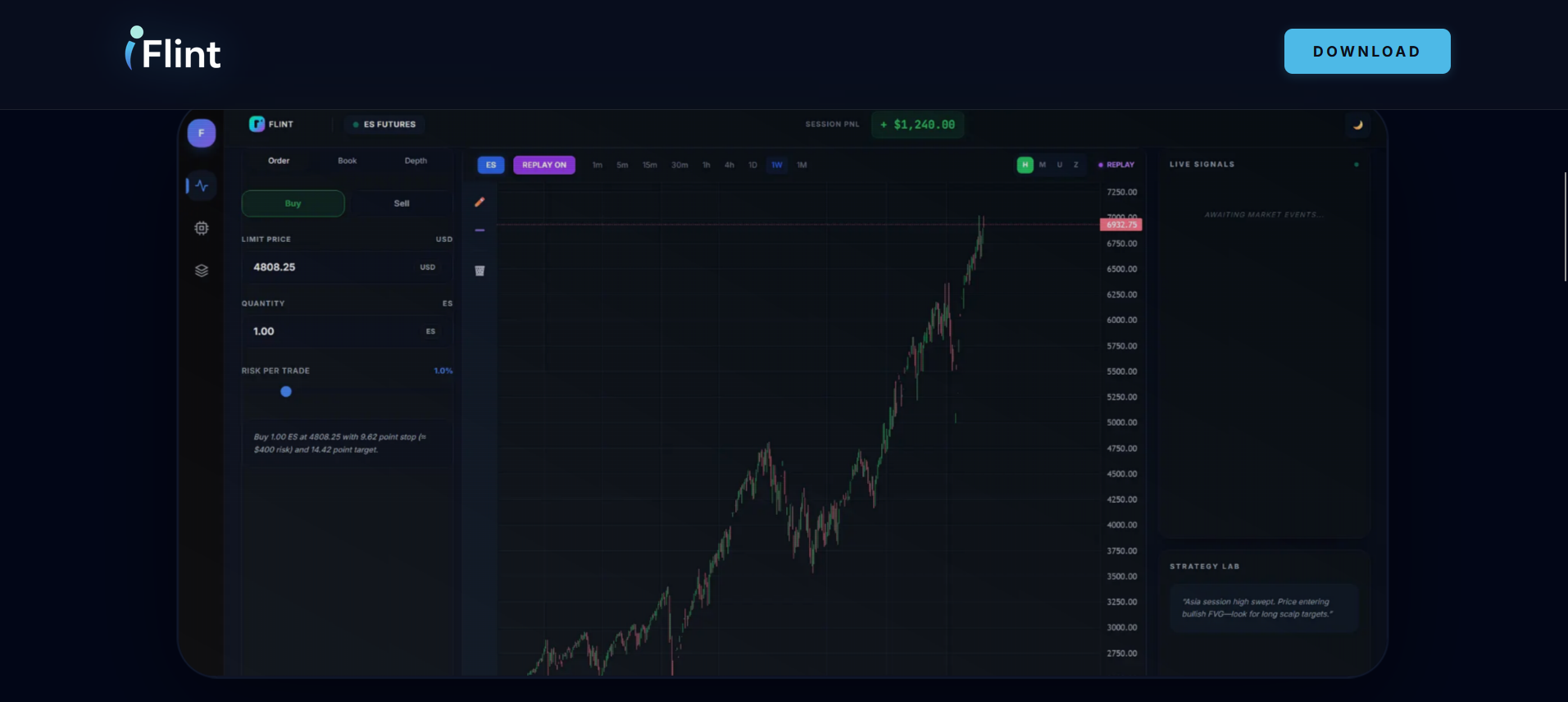The width and height of the screenshot is (1568, 702).
Task: Switch to the Book tab
Action: [348, 161]
